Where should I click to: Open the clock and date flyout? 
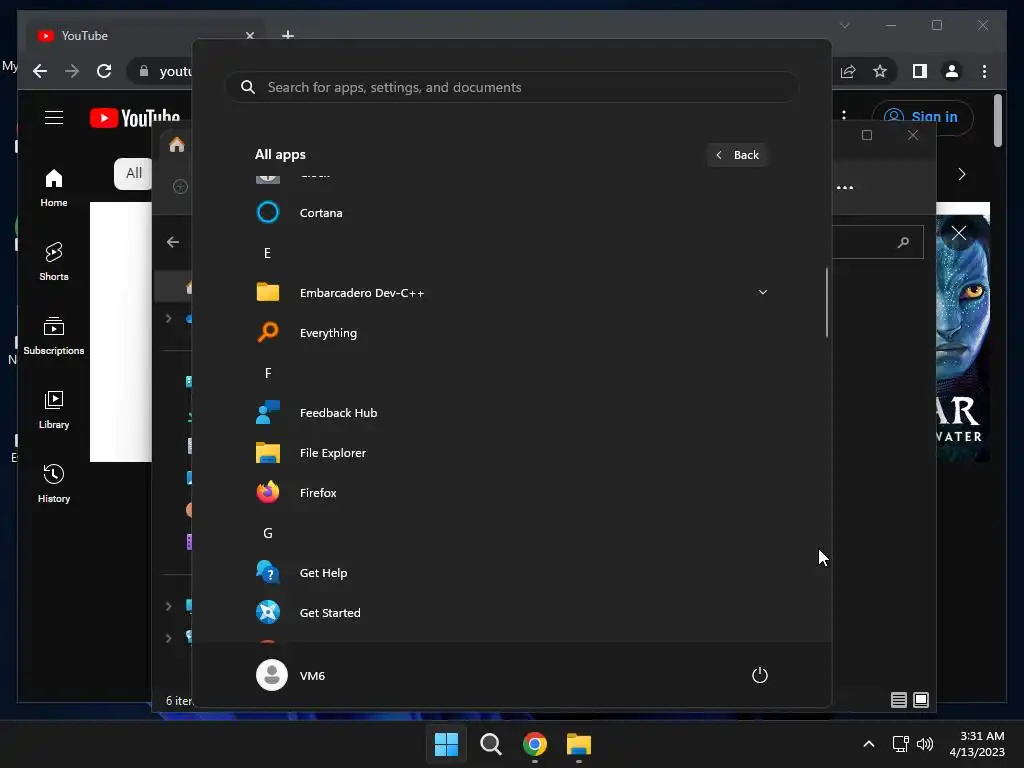click(x=977, y=744)
